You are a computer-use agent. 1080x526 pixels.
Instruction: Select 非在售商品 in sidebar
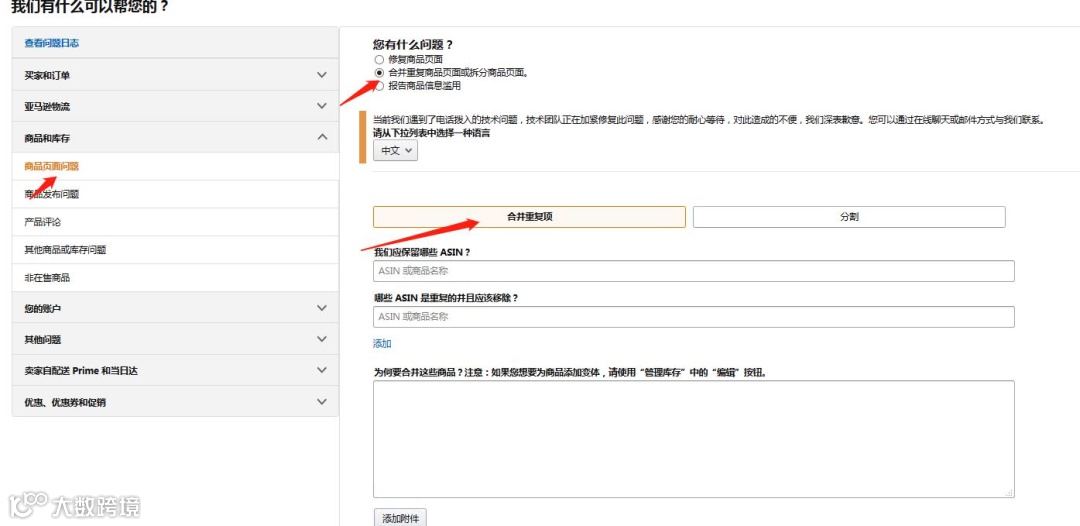point(47,278)
